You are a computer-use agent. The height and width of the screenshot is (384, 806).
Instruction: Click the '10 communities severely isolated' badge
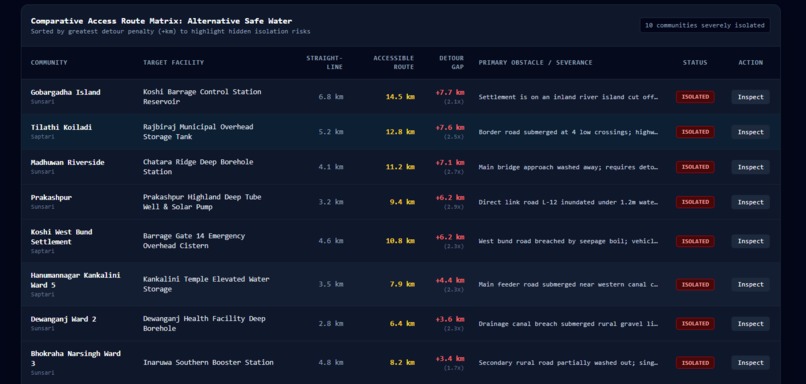pos(705,25)
